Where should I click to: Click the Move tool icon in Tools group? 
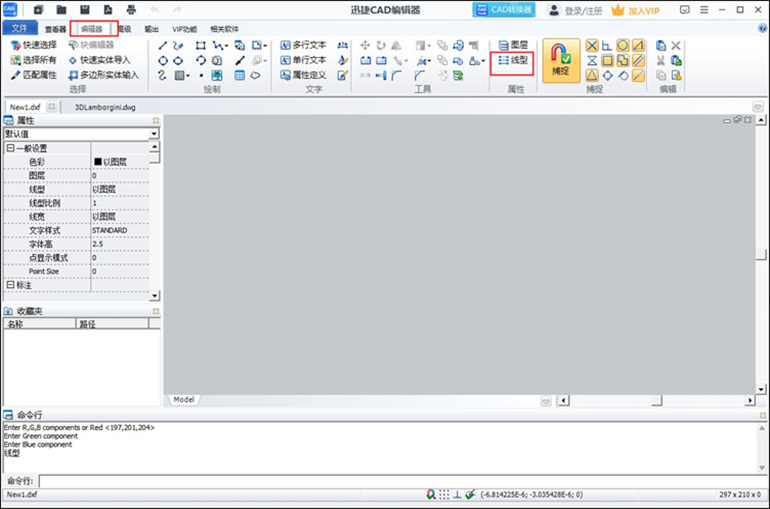(365, 46)
